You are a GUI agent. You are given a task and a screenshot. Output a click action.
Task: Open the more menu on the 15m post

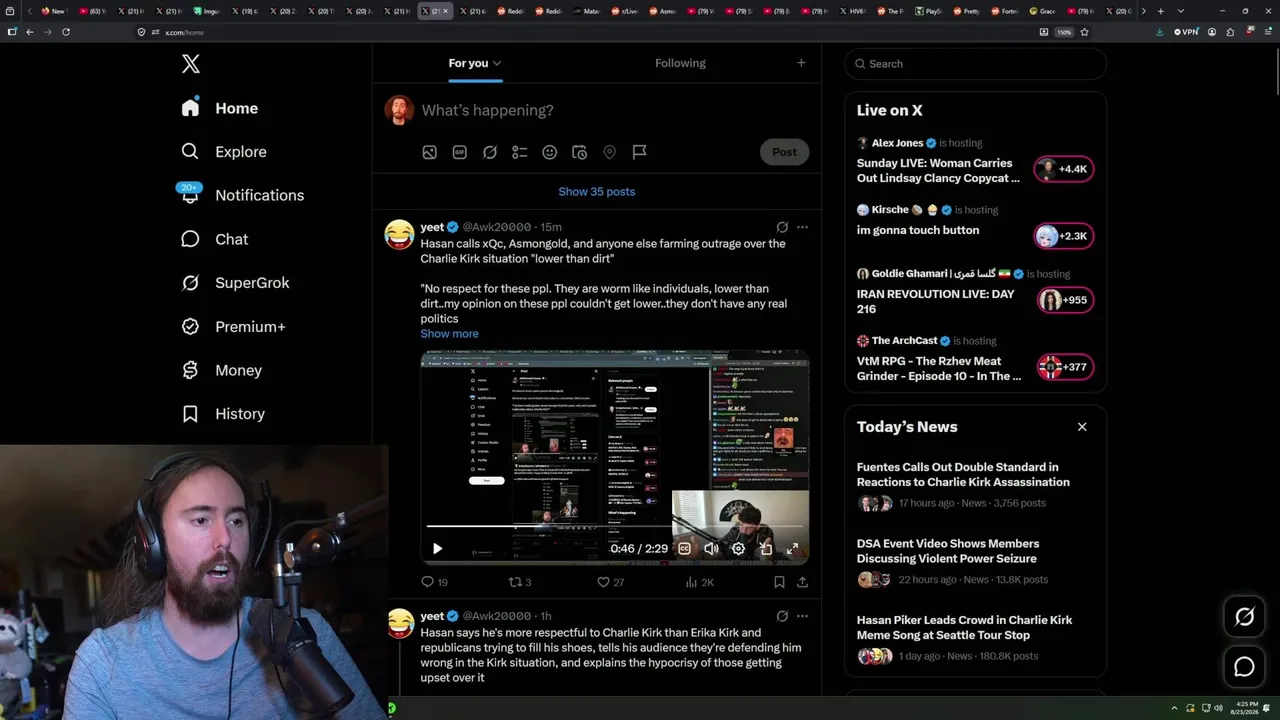[802, 227]
